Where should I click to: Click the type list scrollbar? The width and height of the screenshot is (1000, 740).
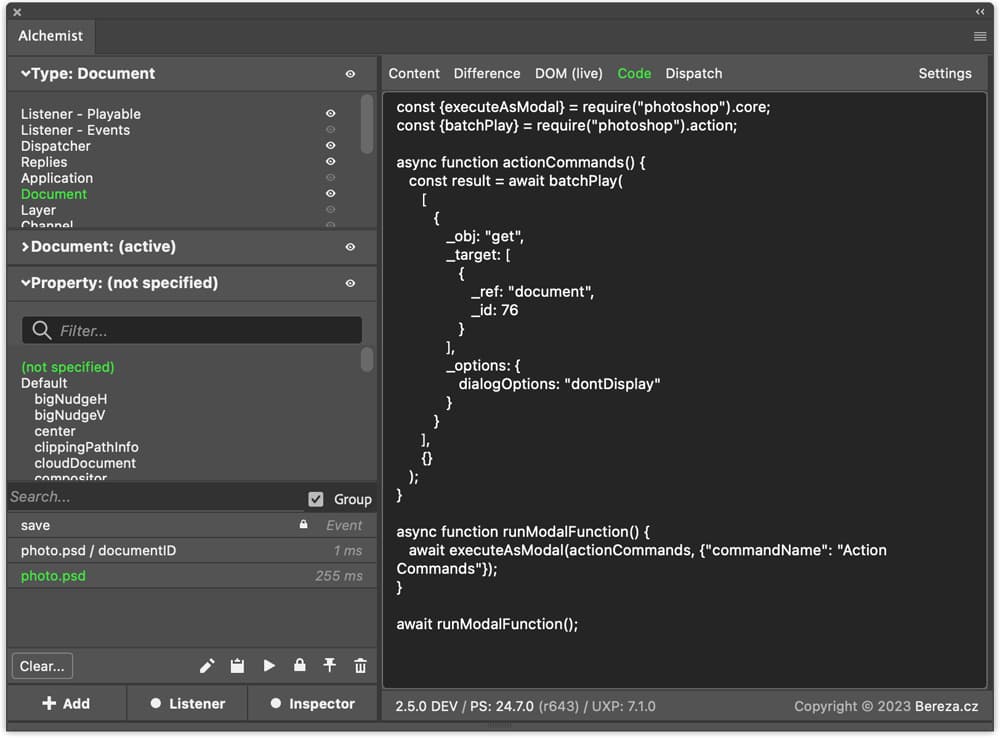pyautogui.click(x=367, y=122)
